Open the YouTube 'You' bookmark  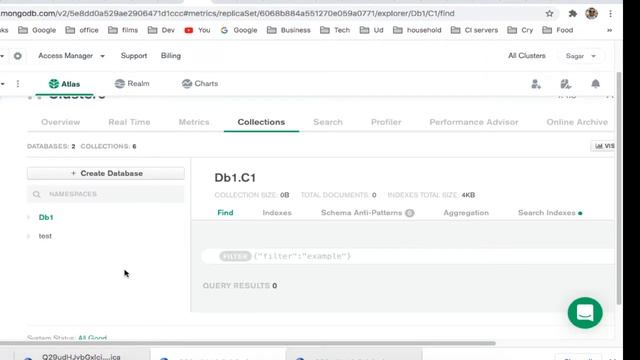198,30
